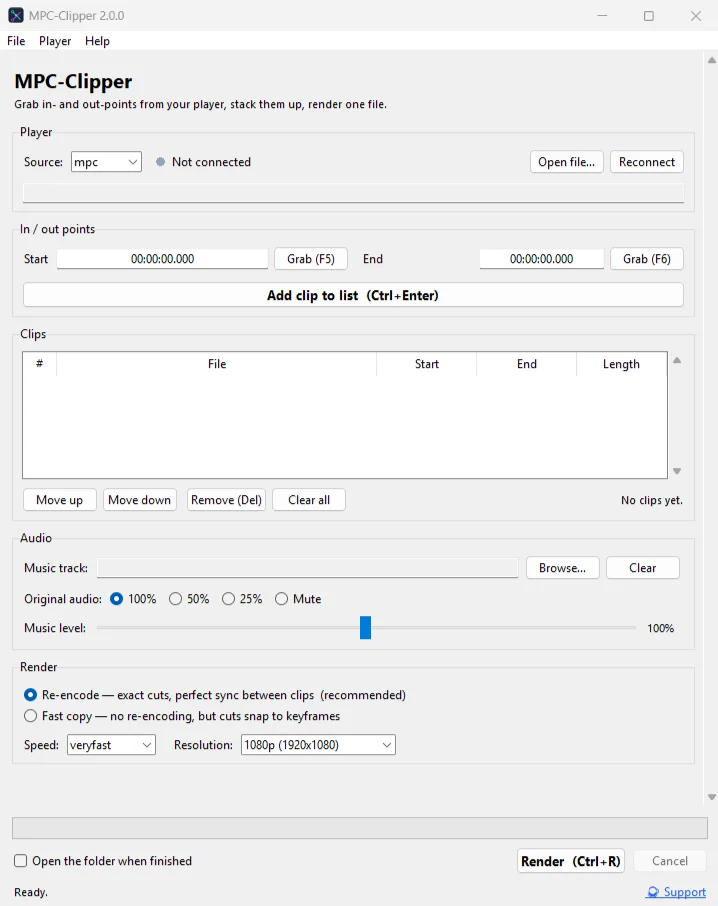Screen dimensions: 718x906
Task: Click the Open file... button
Action: coord(567,162)
